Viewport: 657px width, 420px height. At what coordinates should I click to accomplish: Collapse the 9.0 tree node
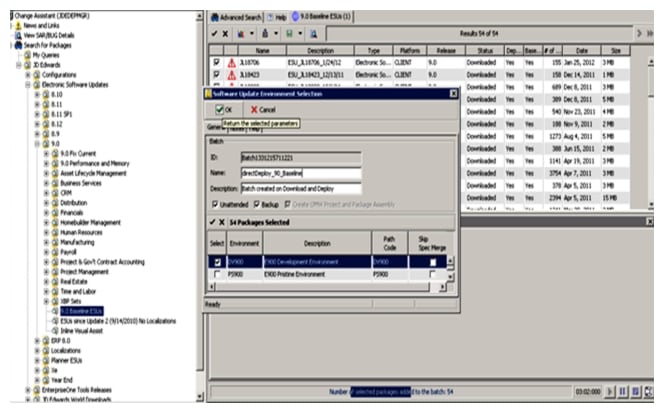point(37,144)
